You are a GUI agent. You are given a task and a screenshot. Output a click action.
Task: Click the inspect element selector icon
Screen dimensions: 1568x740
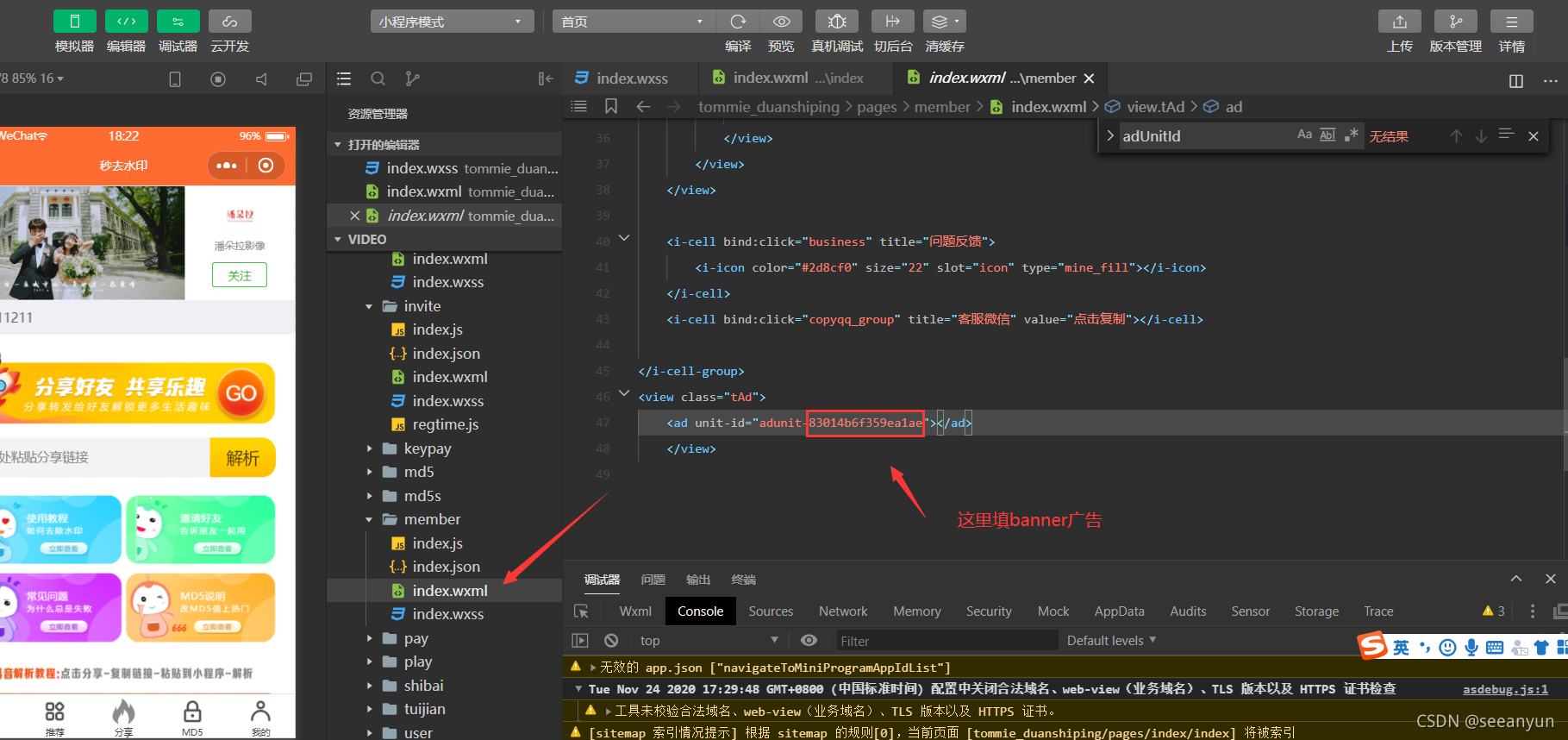coord(582,611)
